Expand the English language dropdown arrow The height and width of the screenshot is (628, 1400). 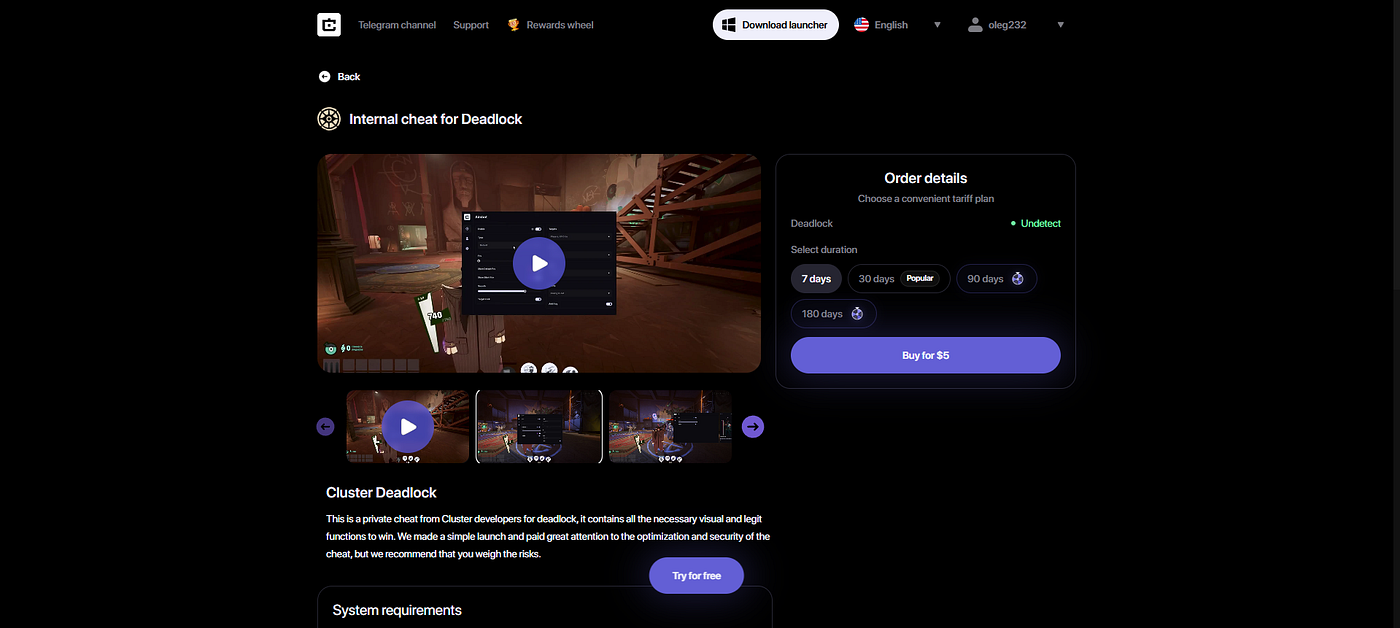tap(937, 25)
